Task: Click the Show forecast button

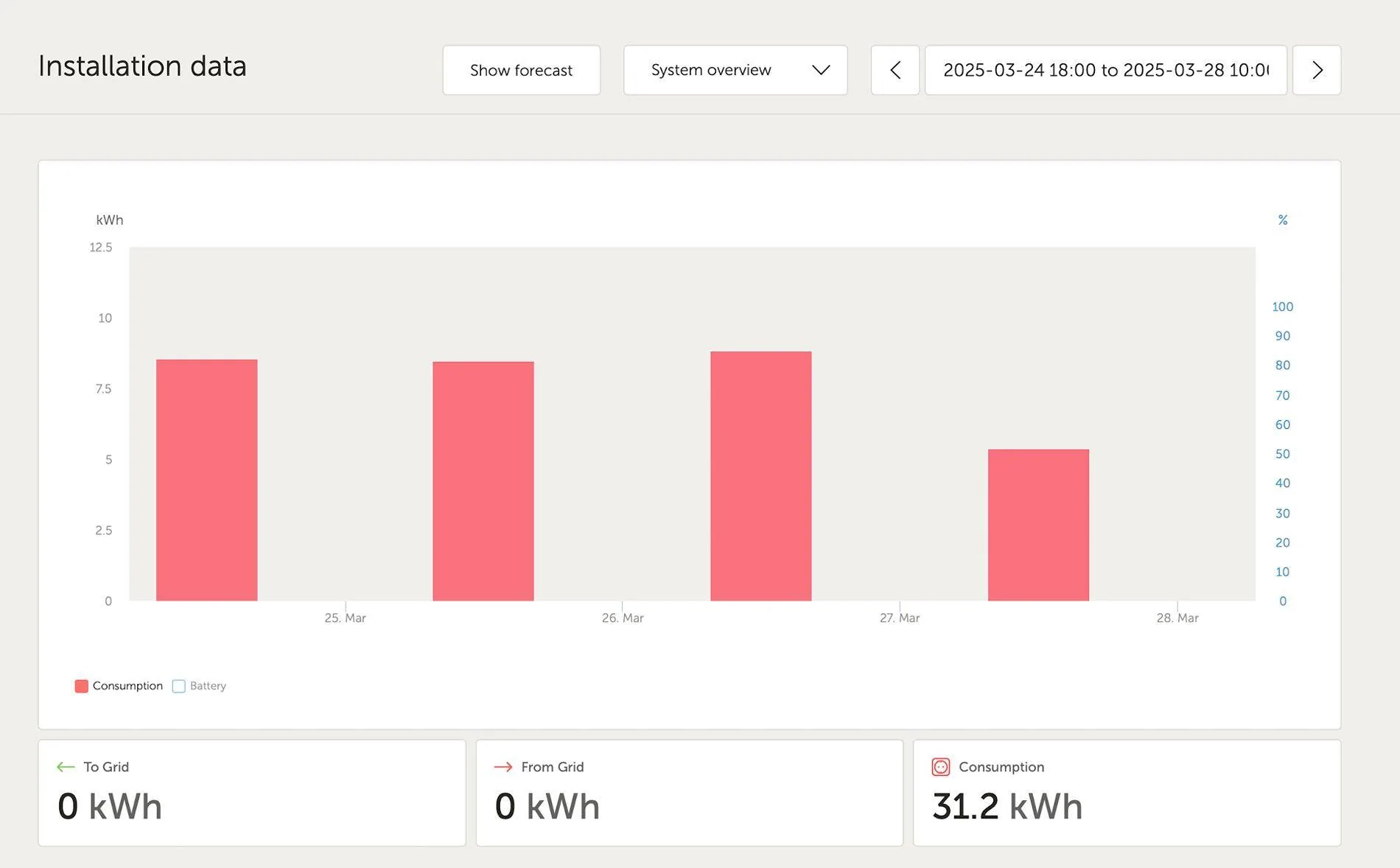Action: coord(521,70)
